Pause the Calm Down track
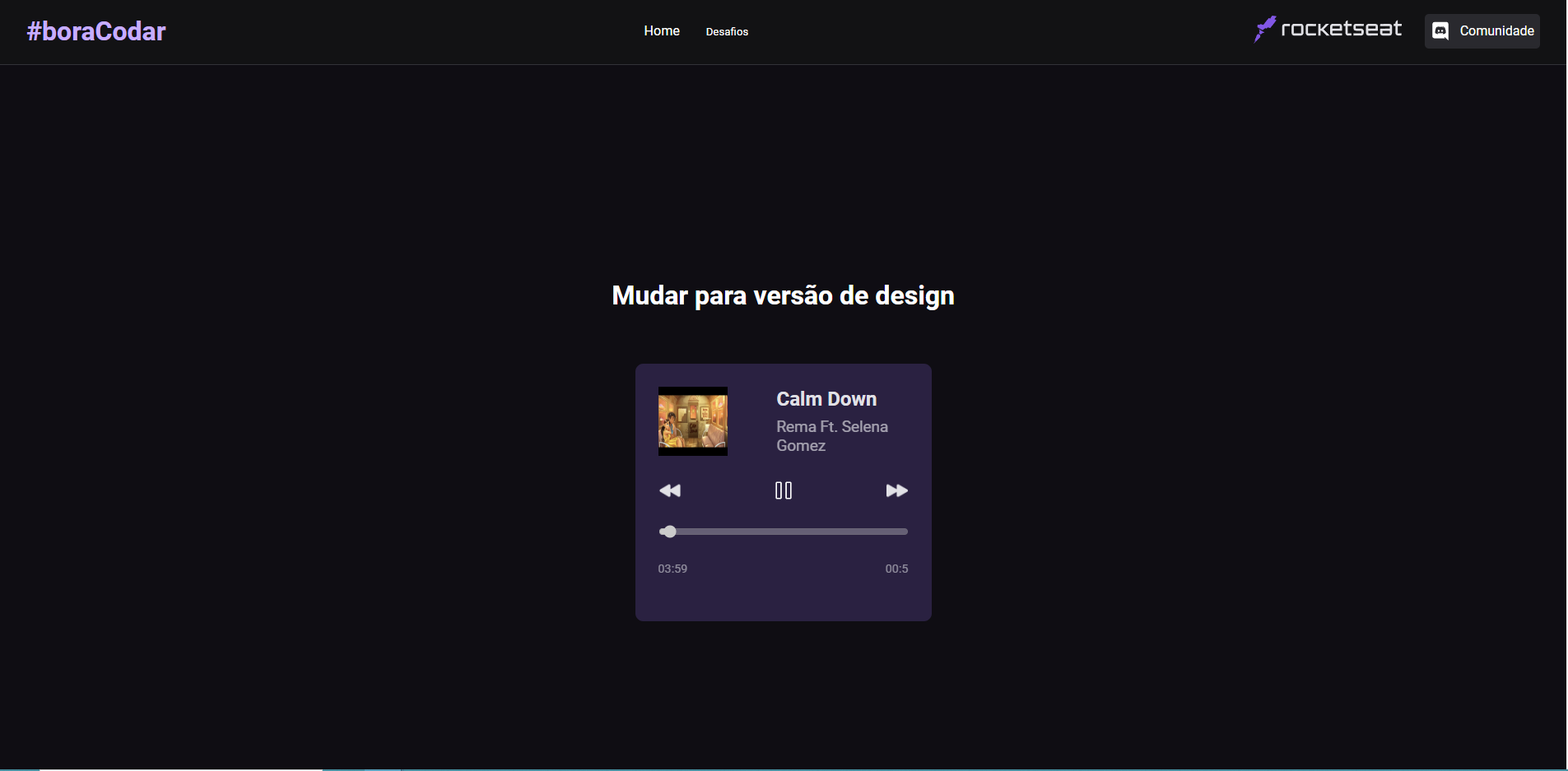This screenshot has height=771, width=1568. 784,490
